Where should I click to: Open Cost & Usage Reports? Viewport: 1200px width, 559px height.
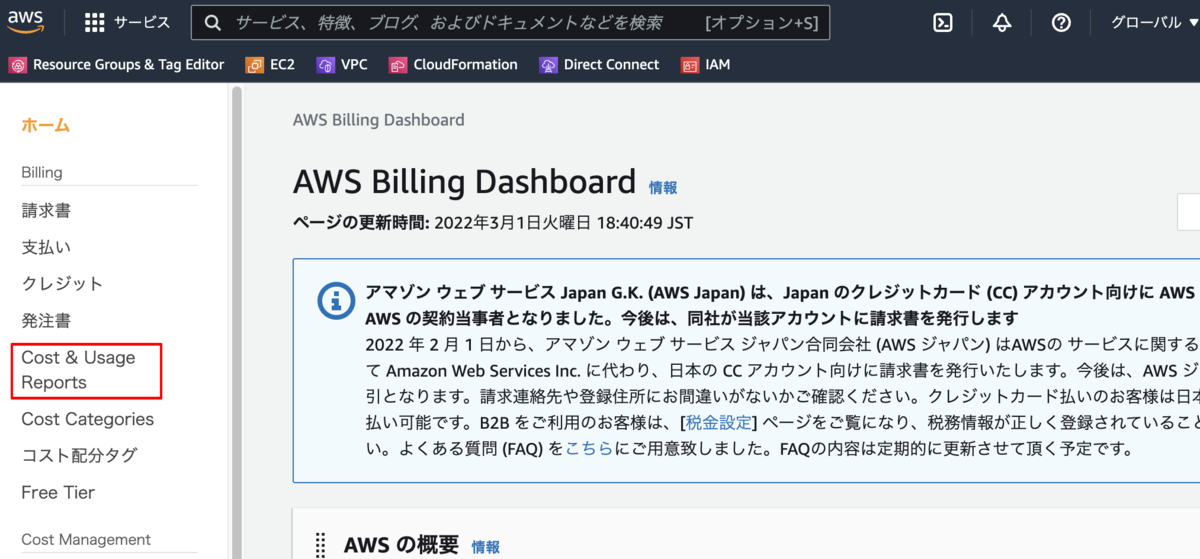pyautogui.click(x=78, y=370)
